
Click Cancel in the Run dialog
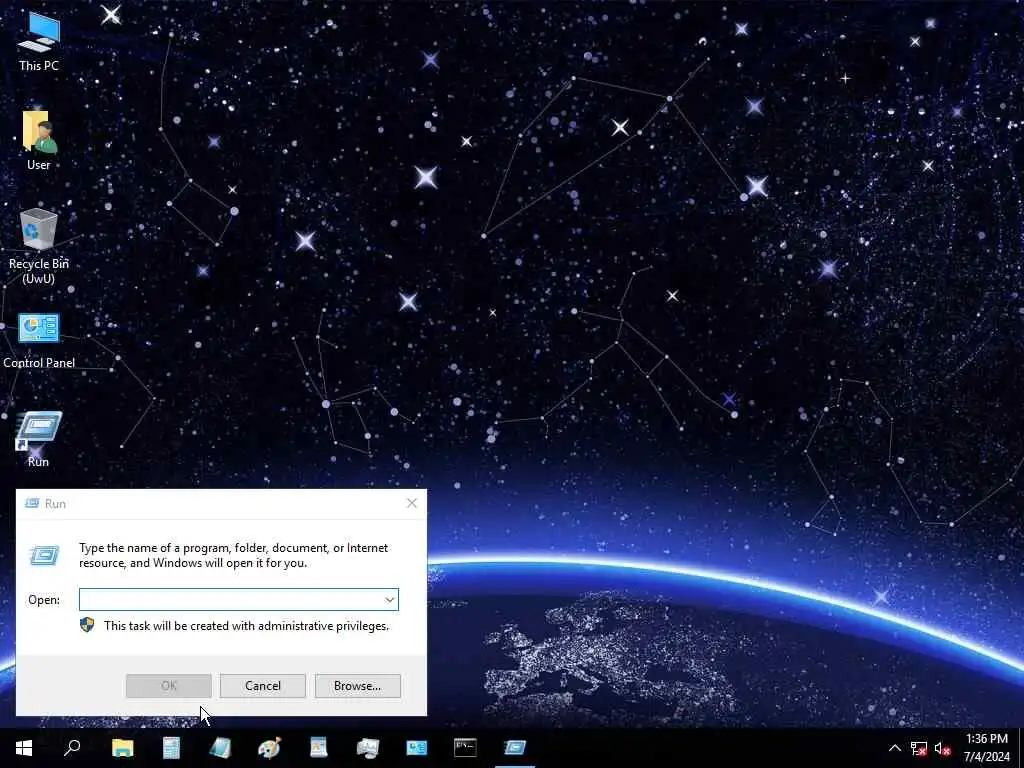tap(263, 686)
